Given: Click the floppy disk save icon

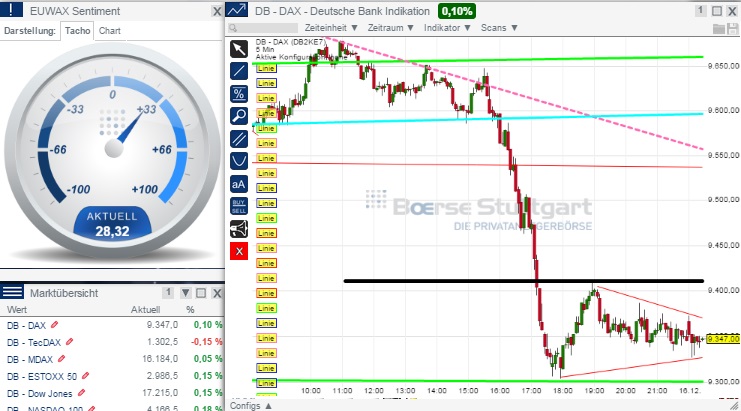Looking at the screenshot, I should [734, 28].
